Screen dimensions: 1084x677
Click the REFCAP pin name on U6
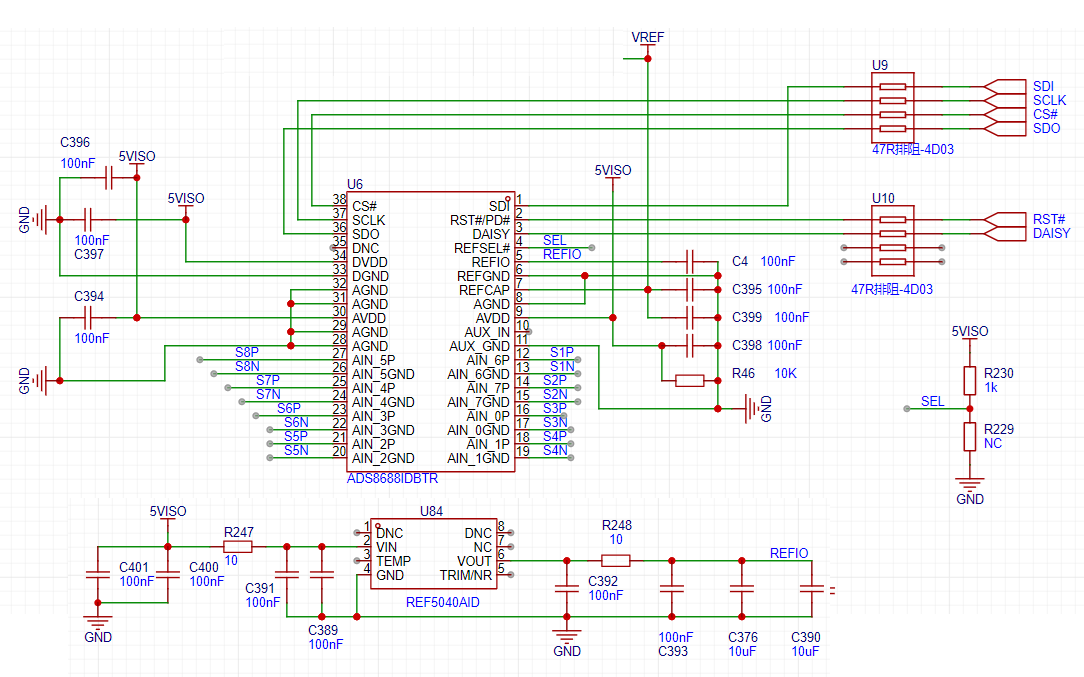pos(484,290)
